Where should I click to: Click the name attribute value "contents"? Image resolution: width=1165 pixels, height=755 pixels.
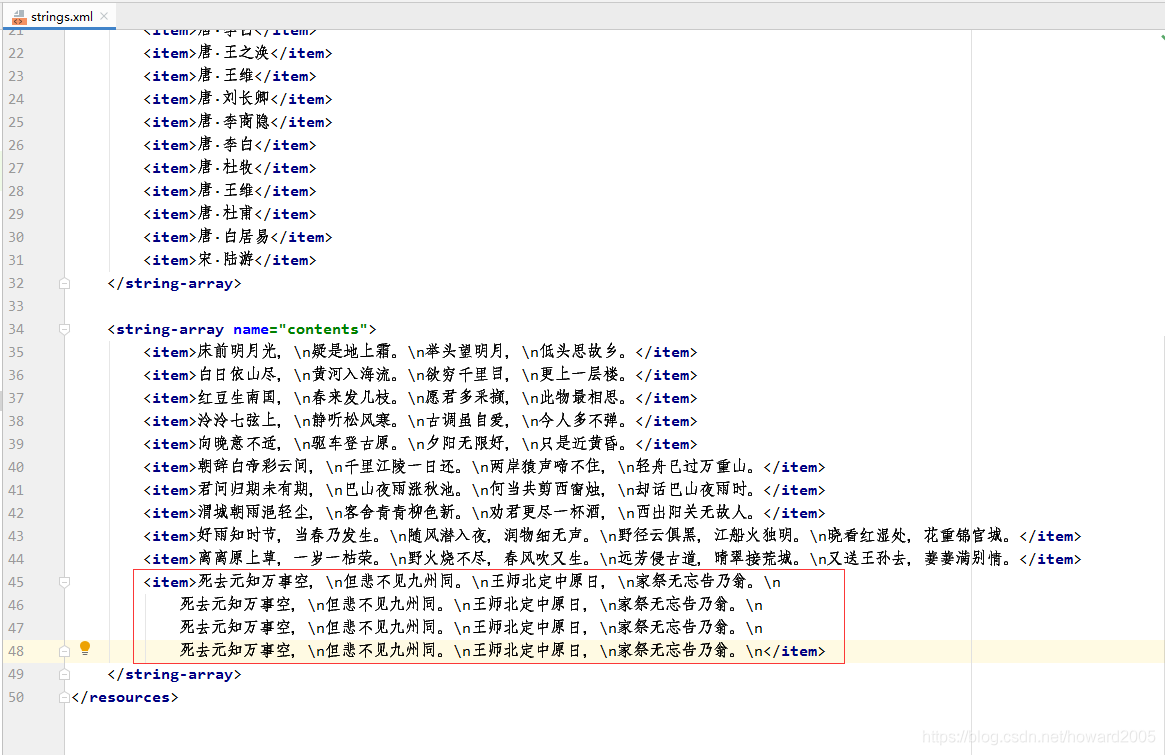click(323, 329)
